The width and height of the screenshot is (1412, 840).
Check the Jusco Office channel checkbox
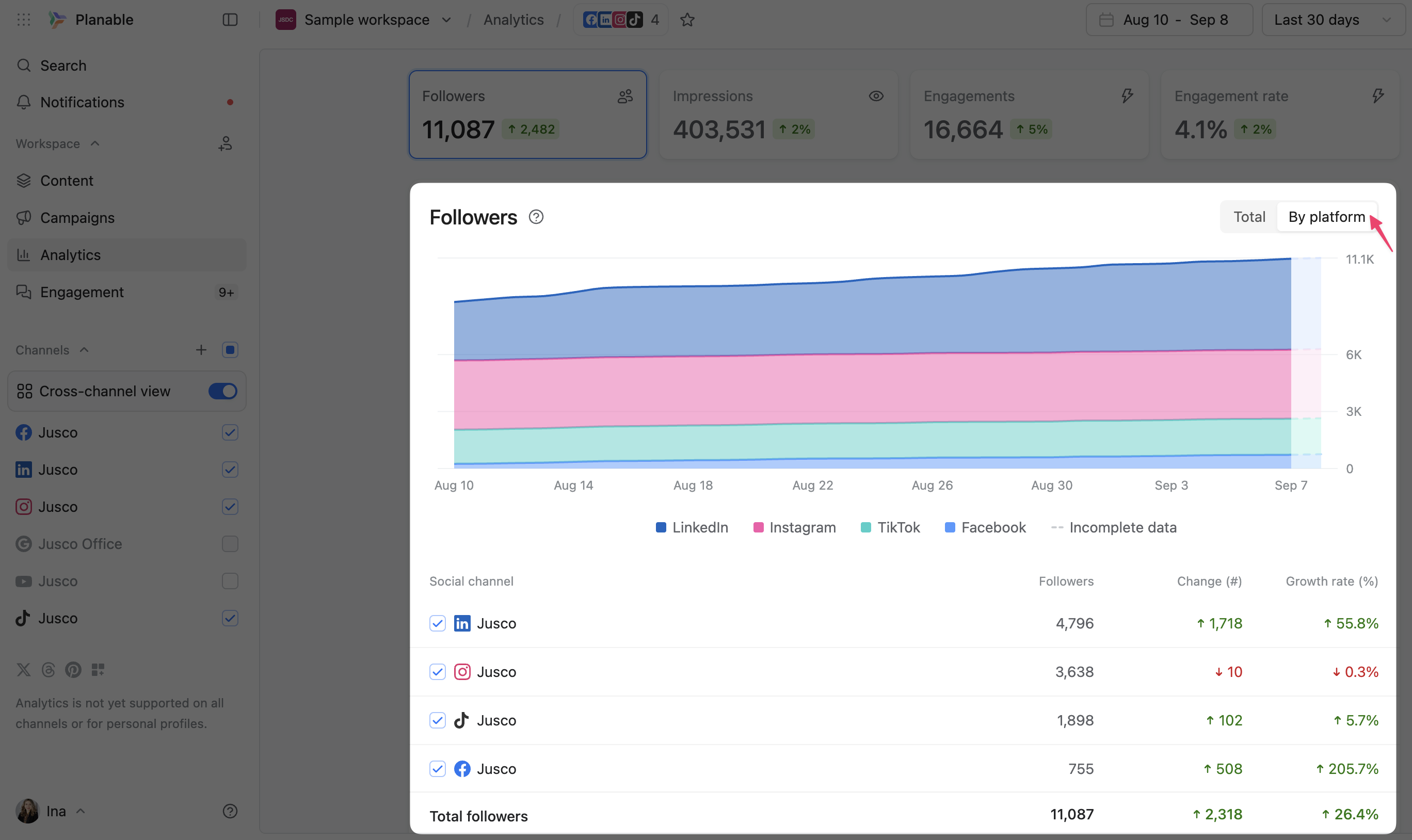pos(230,544)
